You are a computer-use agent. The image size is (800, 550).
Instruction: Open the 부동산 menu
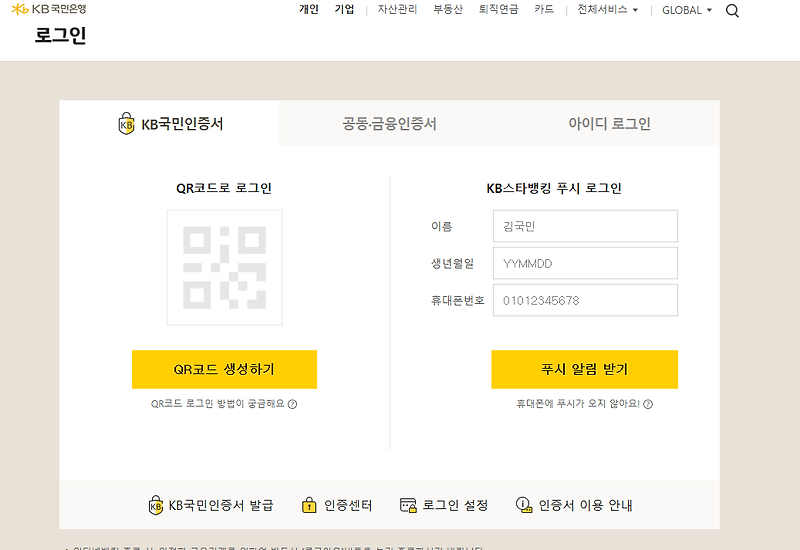[447, 9]
